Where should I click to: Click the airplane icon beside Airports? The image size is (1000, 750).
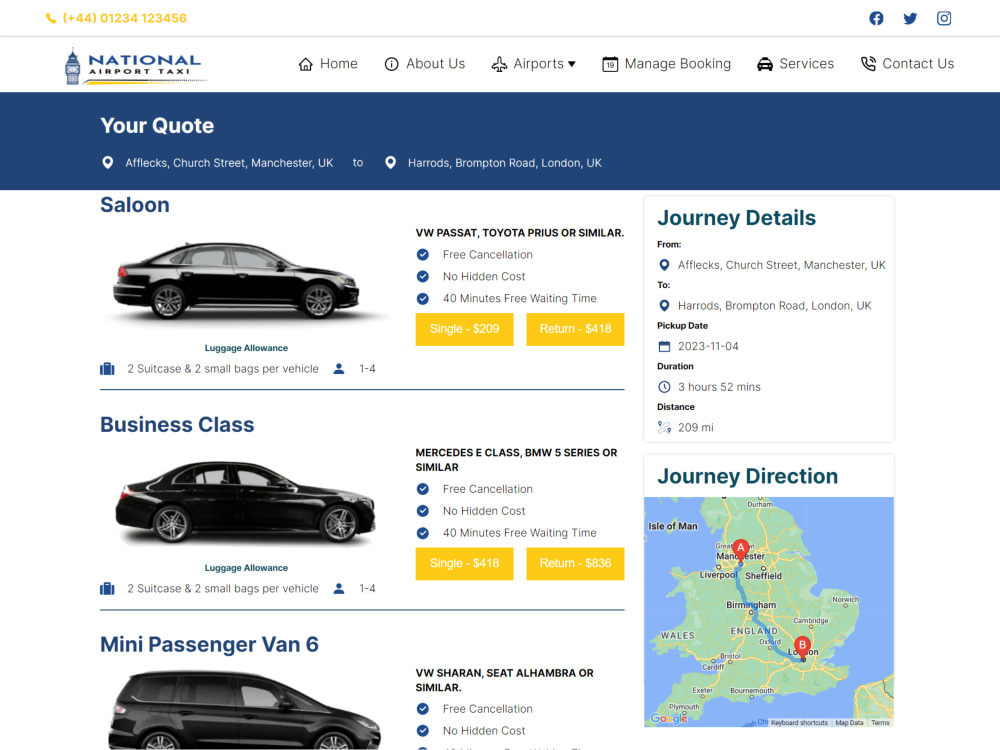(499, 64)
